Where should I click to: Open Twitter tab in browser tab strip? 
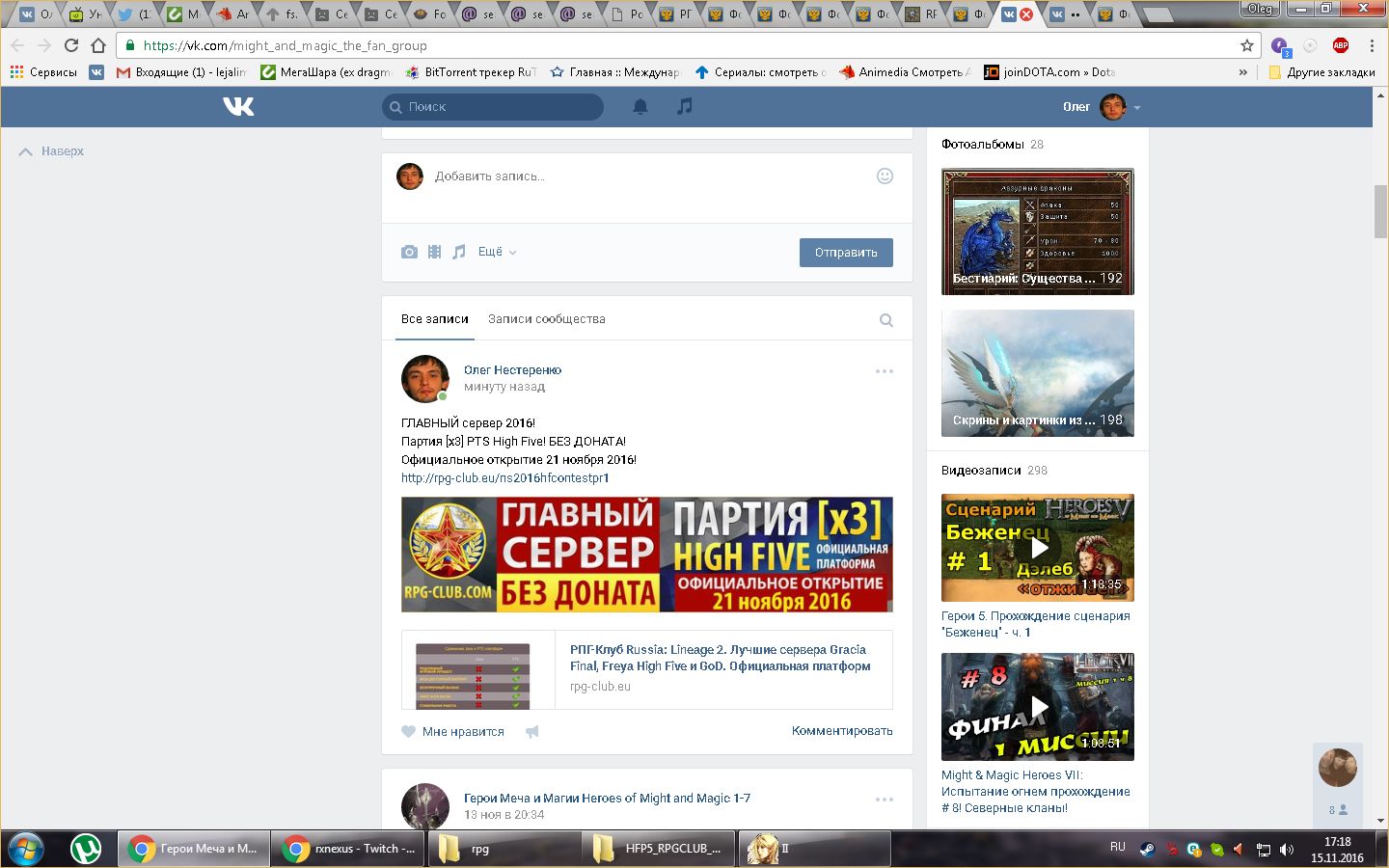click(x=134, y=14)
